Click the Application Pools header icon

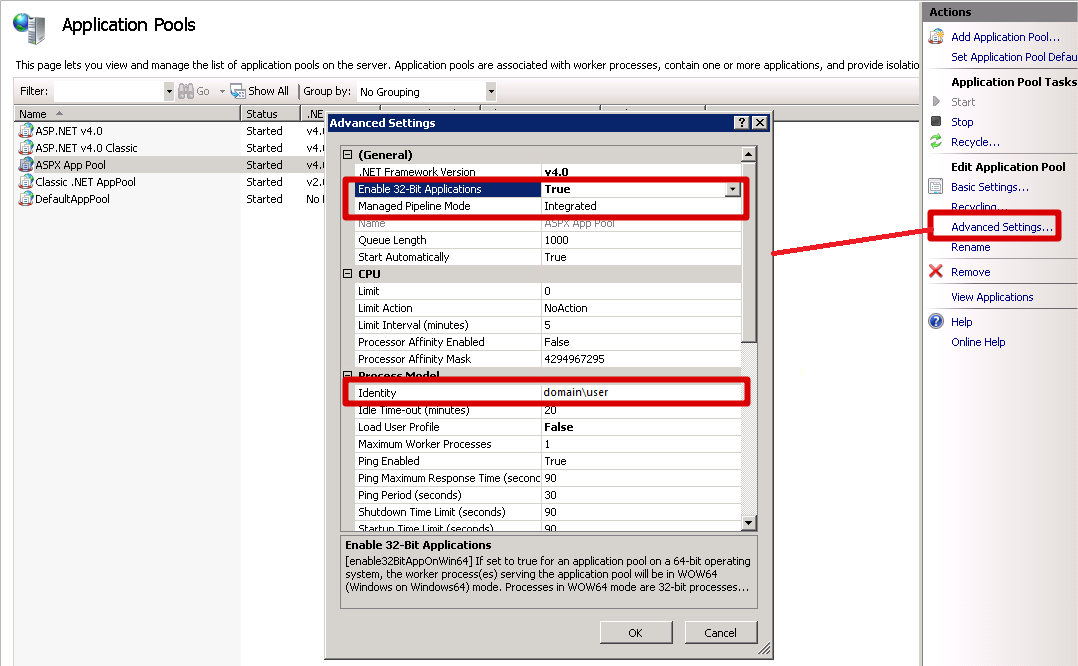click(x=30, y=28)
